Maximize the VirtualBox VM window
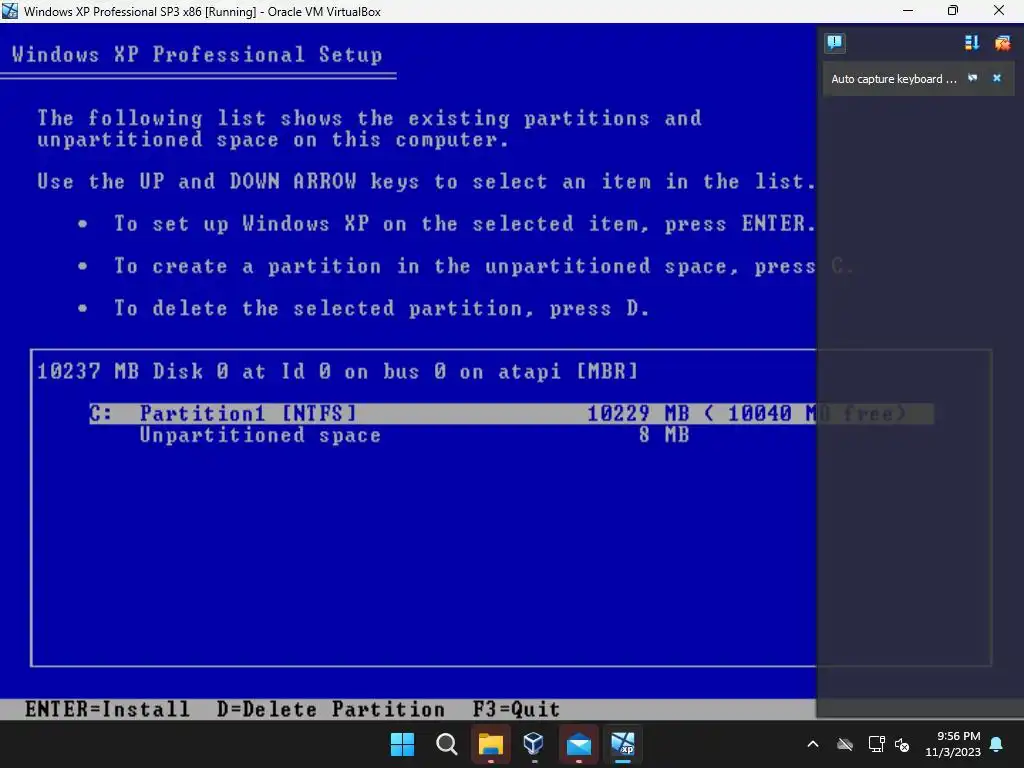 pyautogui.click(x=953, y=10)
